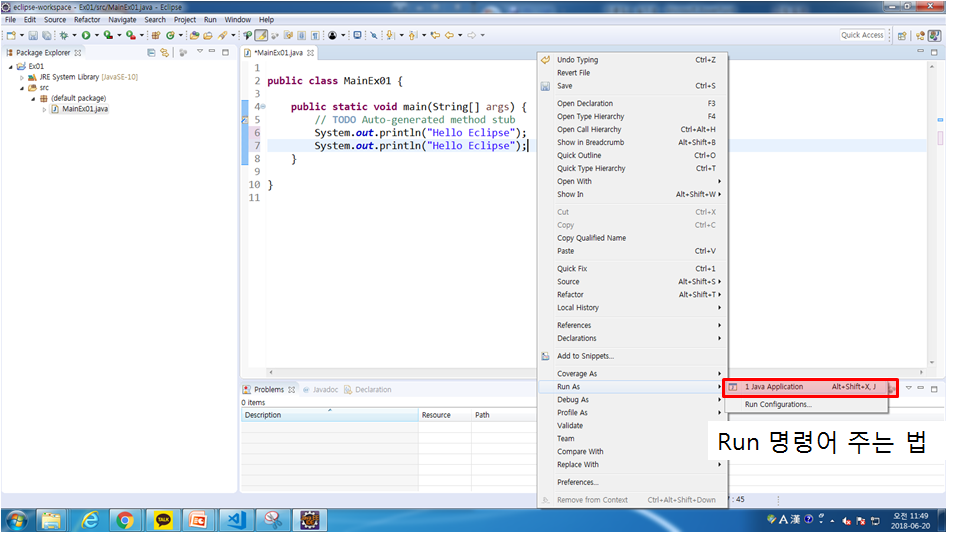Click the Previous Annotation arrow icon
The height and width of the screenshot is (533, 962).
(413, 36)
